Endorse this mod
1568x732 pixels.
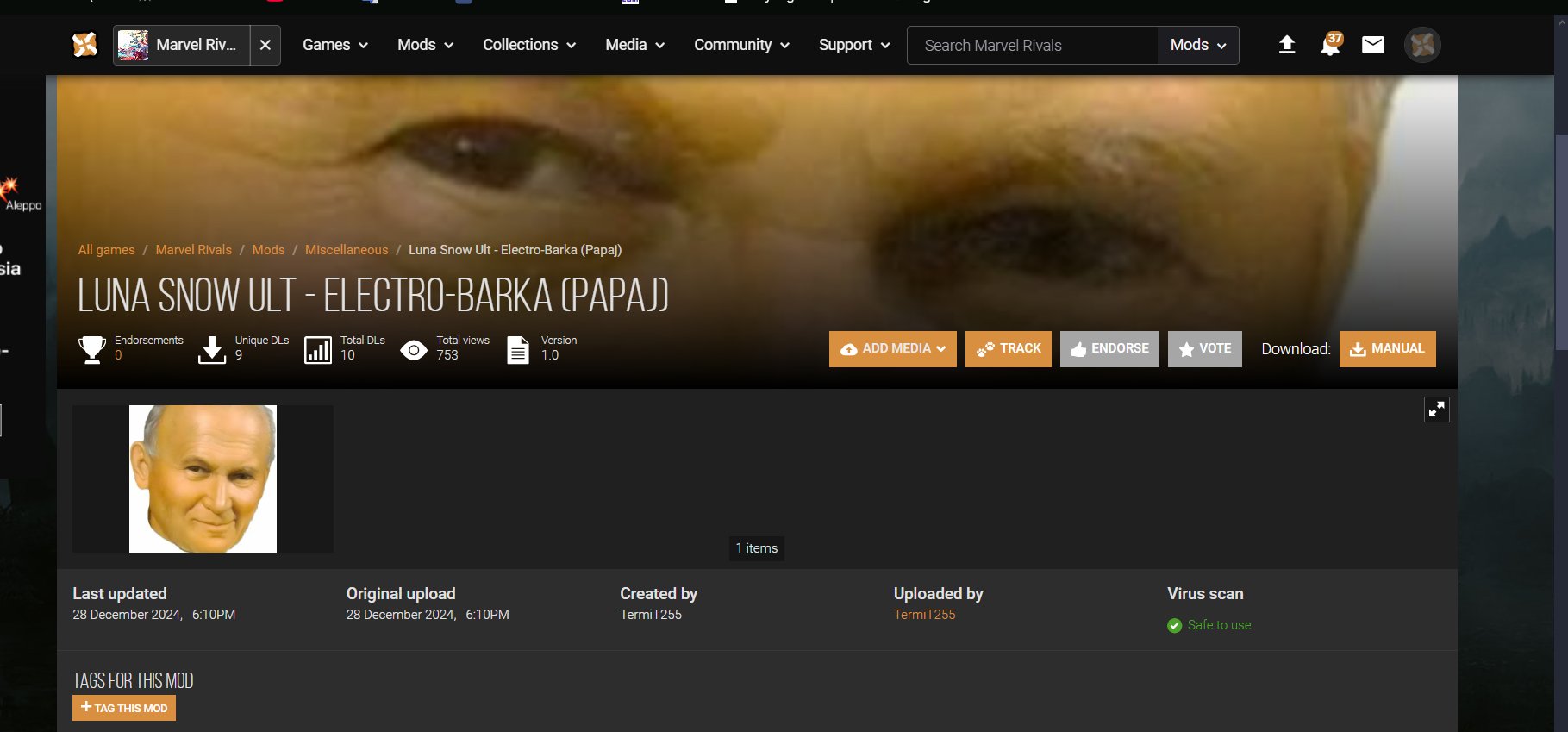1109,349
